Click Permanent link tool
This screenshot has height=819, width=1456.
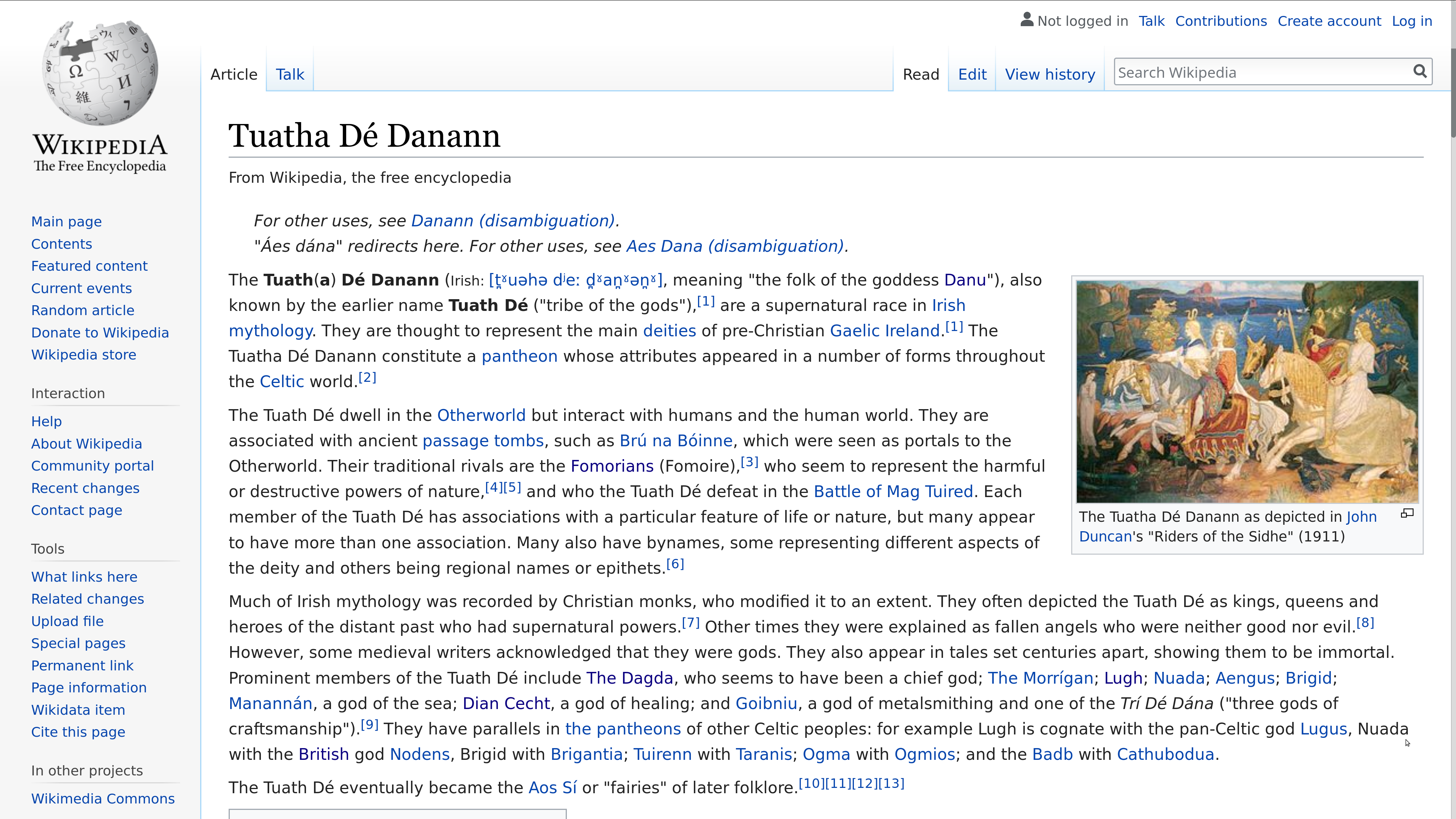pos(82,666)
